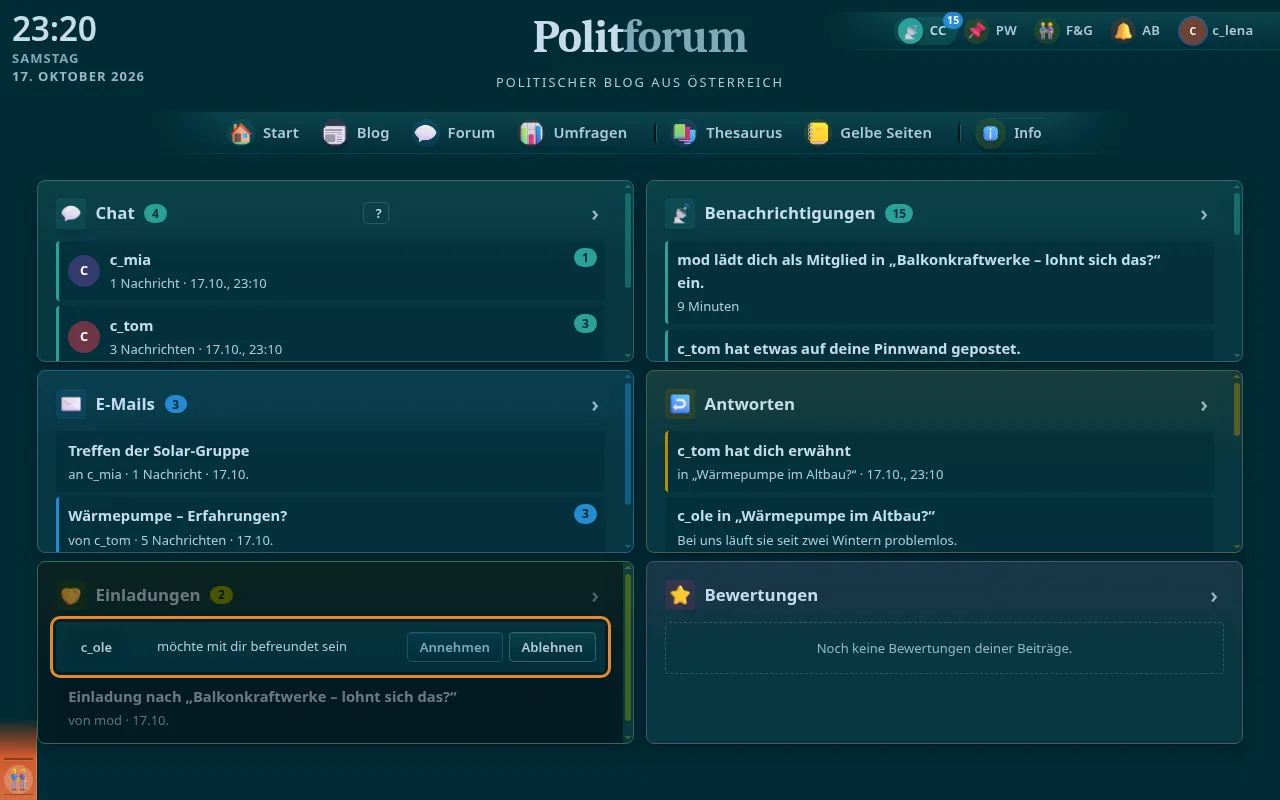Viewport: 1280px width, 800px height.
Task: Expand the Bewertungen panel chevron
Action: click(1214, 596)
